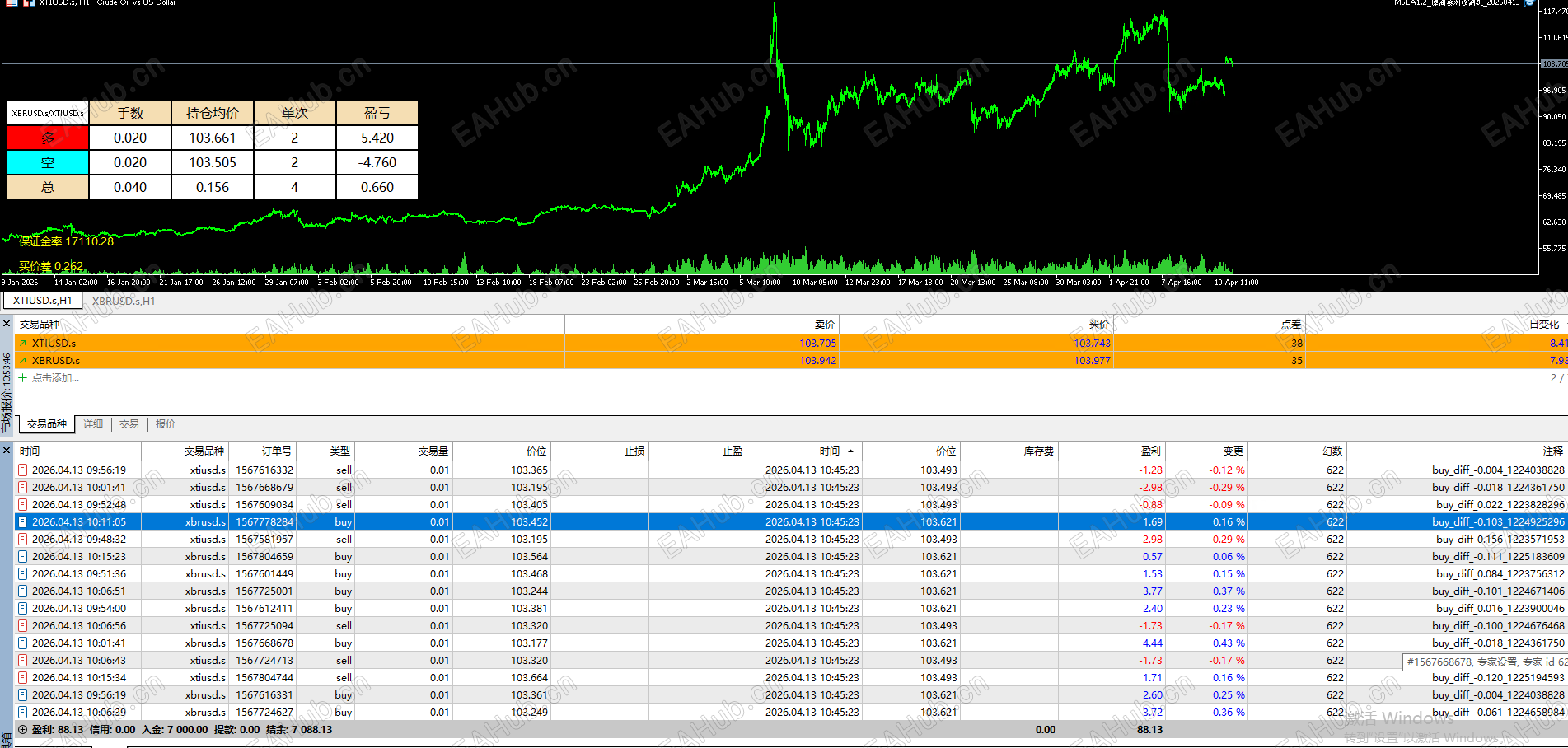Click the document icon of order 1567609034 row
The height and width of the screenshot is (748, 1568).
click(23, 504)
